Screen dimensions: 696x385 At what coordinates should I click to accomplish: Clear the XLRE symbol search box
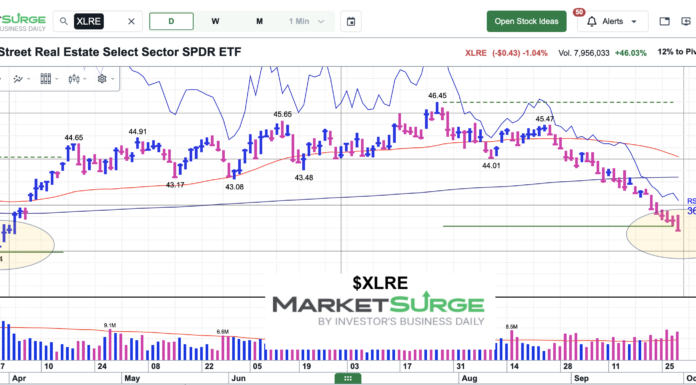tap(131, 21)
